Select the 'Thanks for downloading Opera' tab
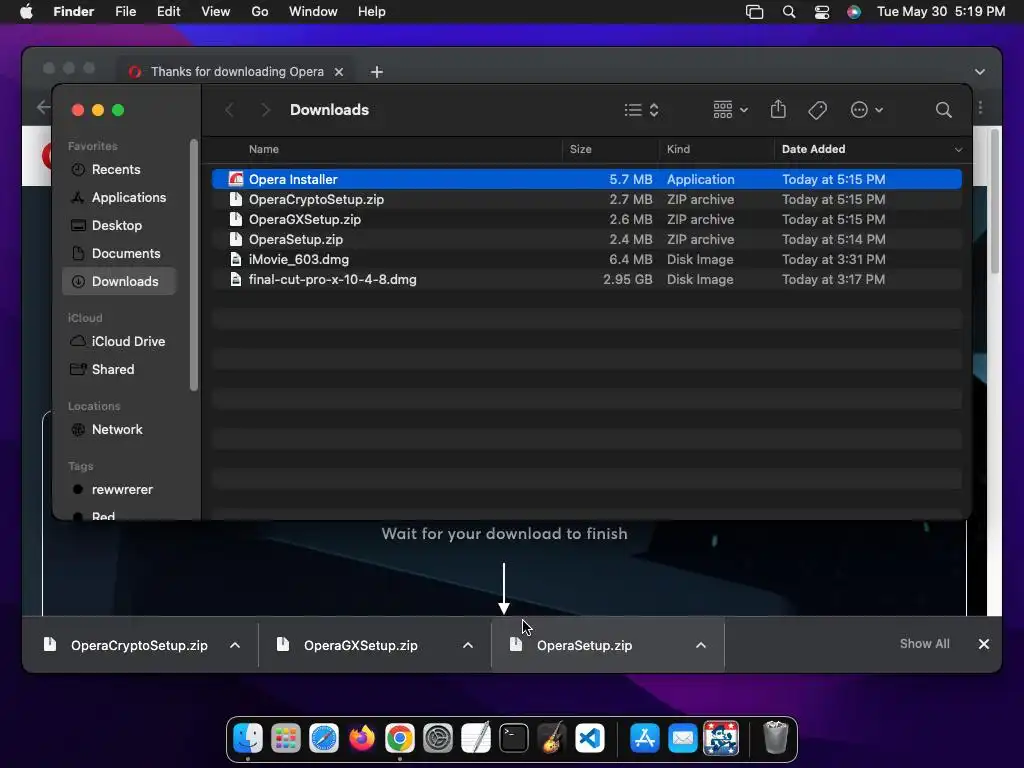Viewport: 1024px width, 768px height. click(x=236, y=72)
